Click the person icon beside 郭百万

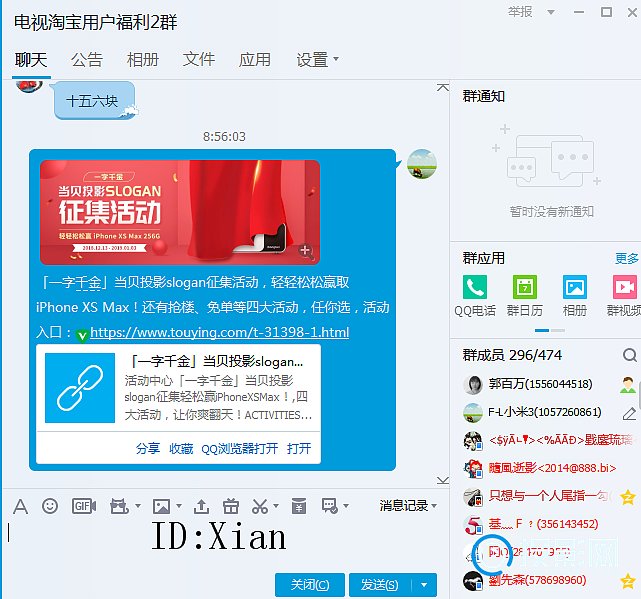click(x=628, y=385)
